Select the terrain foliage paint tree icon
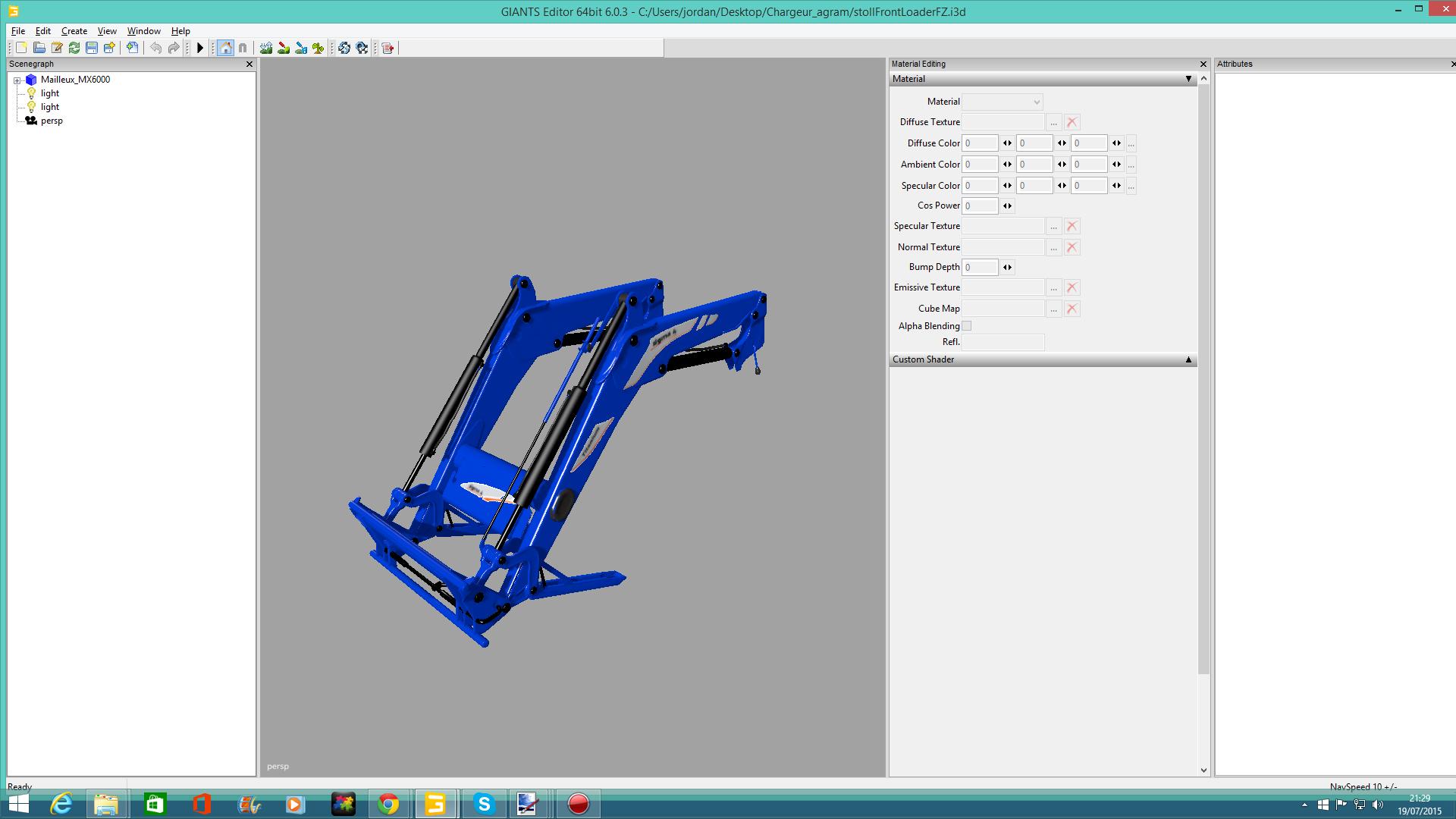Image resolution: width=1456 pixels, height=819 pixels. pyautogui.click(x=318, y=48)
